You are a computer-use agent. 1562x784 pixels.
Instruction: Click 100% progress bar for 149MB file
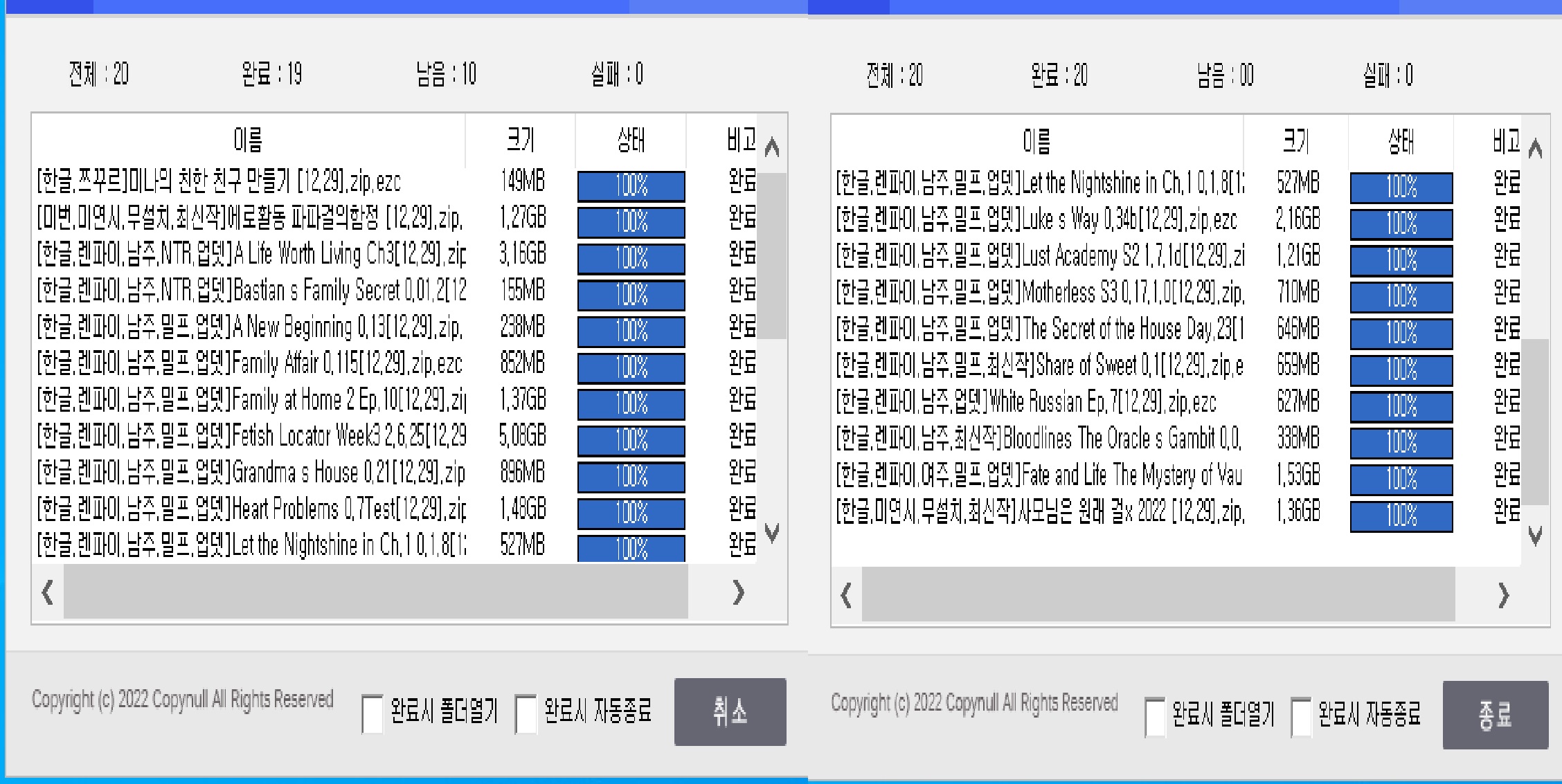631,186
